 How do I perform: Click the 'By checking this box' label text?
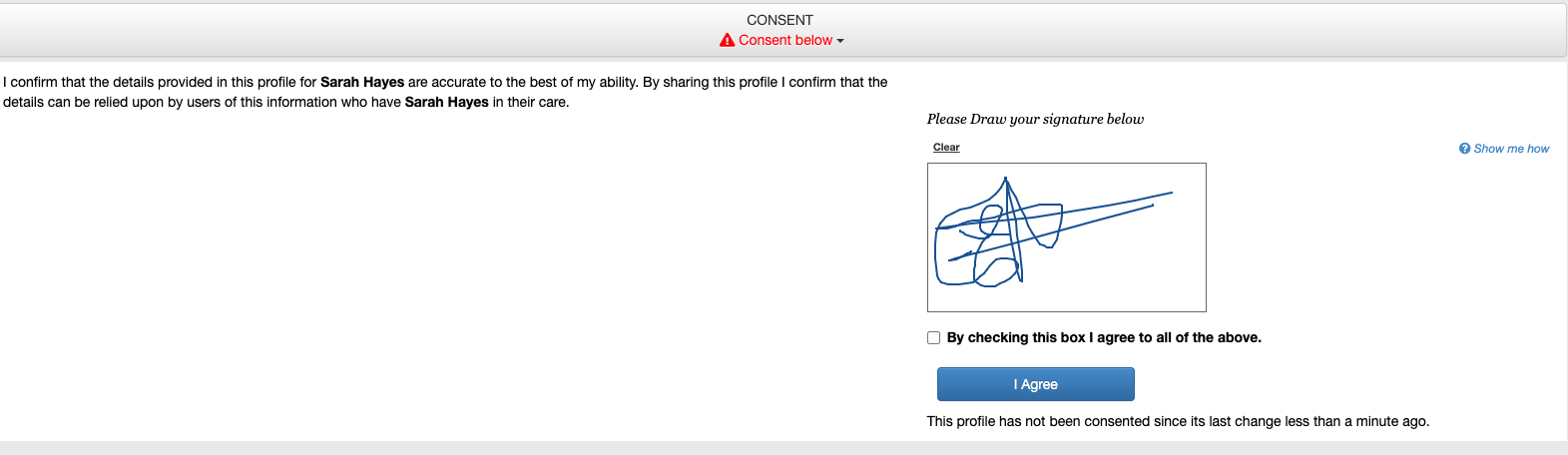point(1103,338)
